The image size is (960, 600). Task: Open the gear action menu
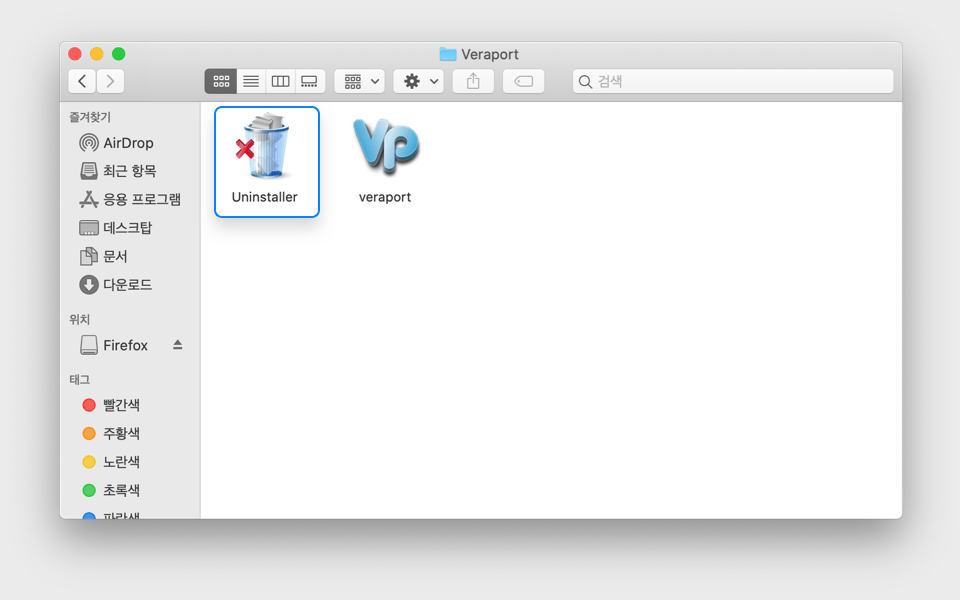[418, 81]
